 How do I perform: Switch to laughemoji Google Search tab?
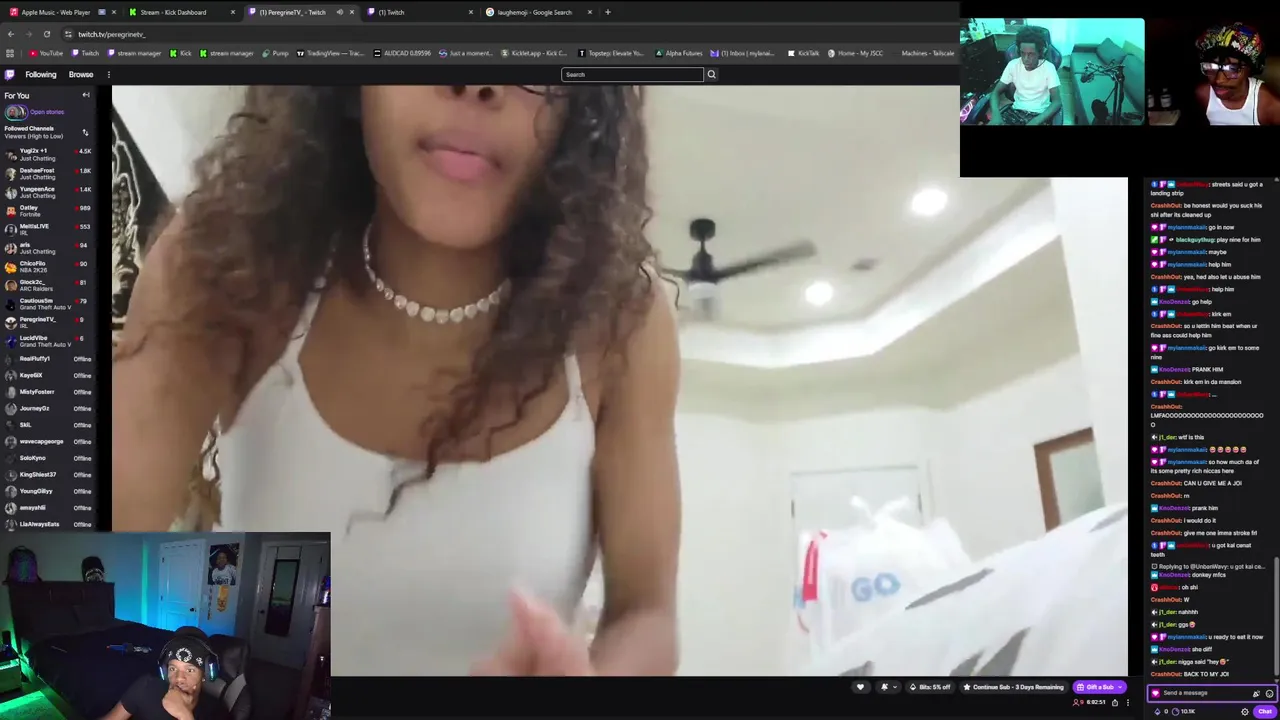click(x=538, y=12)
